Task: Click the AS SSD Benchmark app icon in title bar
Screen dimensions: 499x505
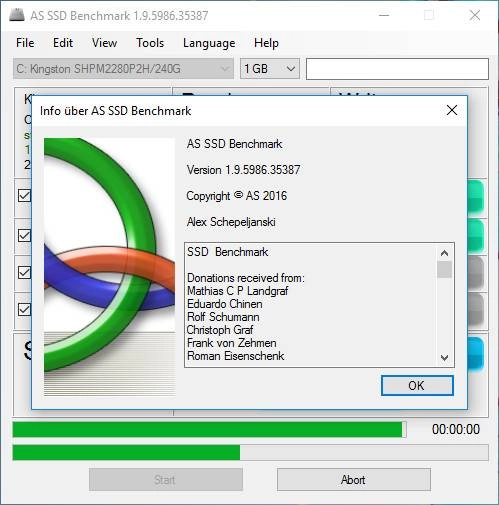Action: [17, 15]
